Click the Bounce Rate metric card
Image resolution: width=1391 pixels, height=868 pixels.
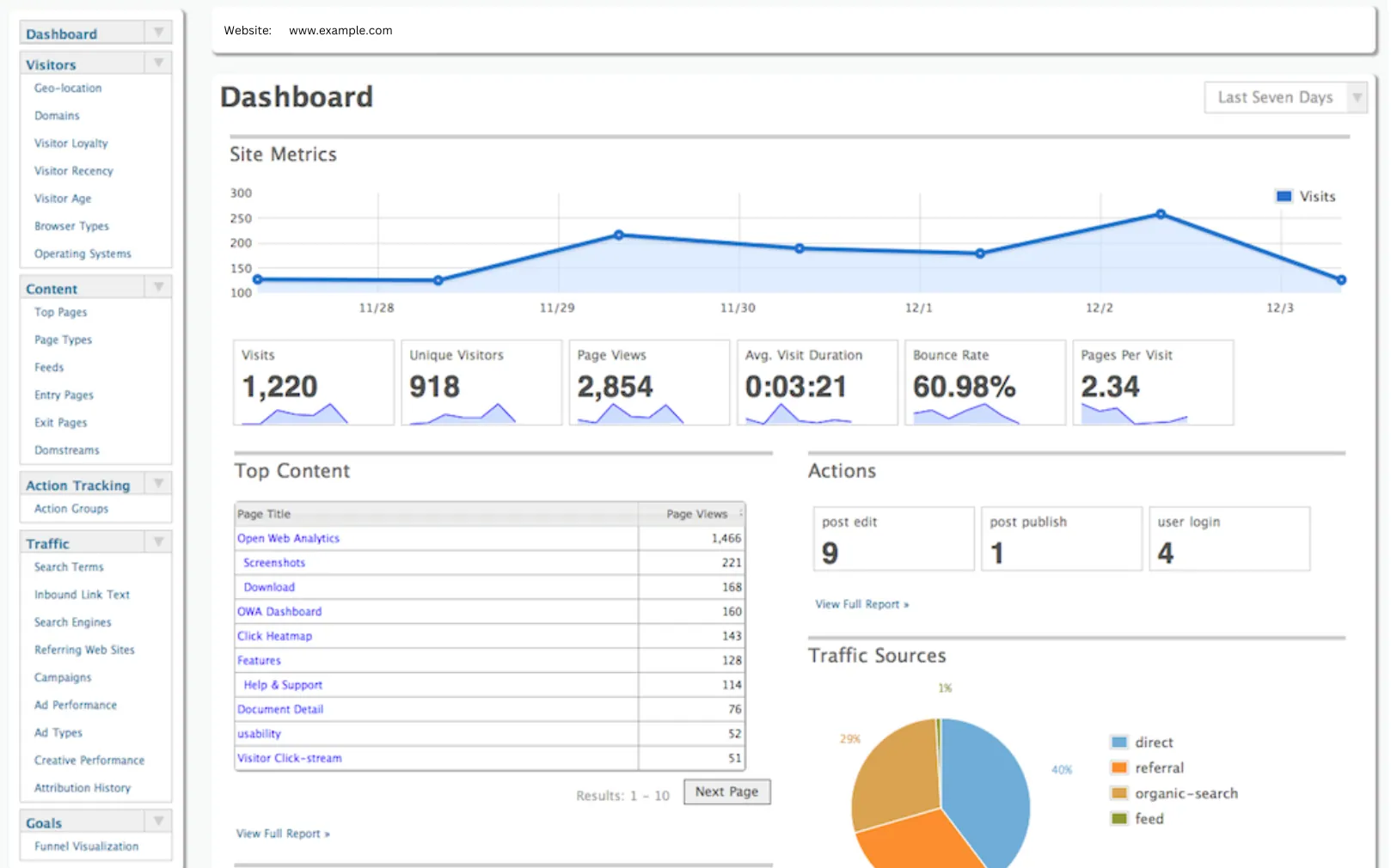pyautogui.click(x=985, y=382)
